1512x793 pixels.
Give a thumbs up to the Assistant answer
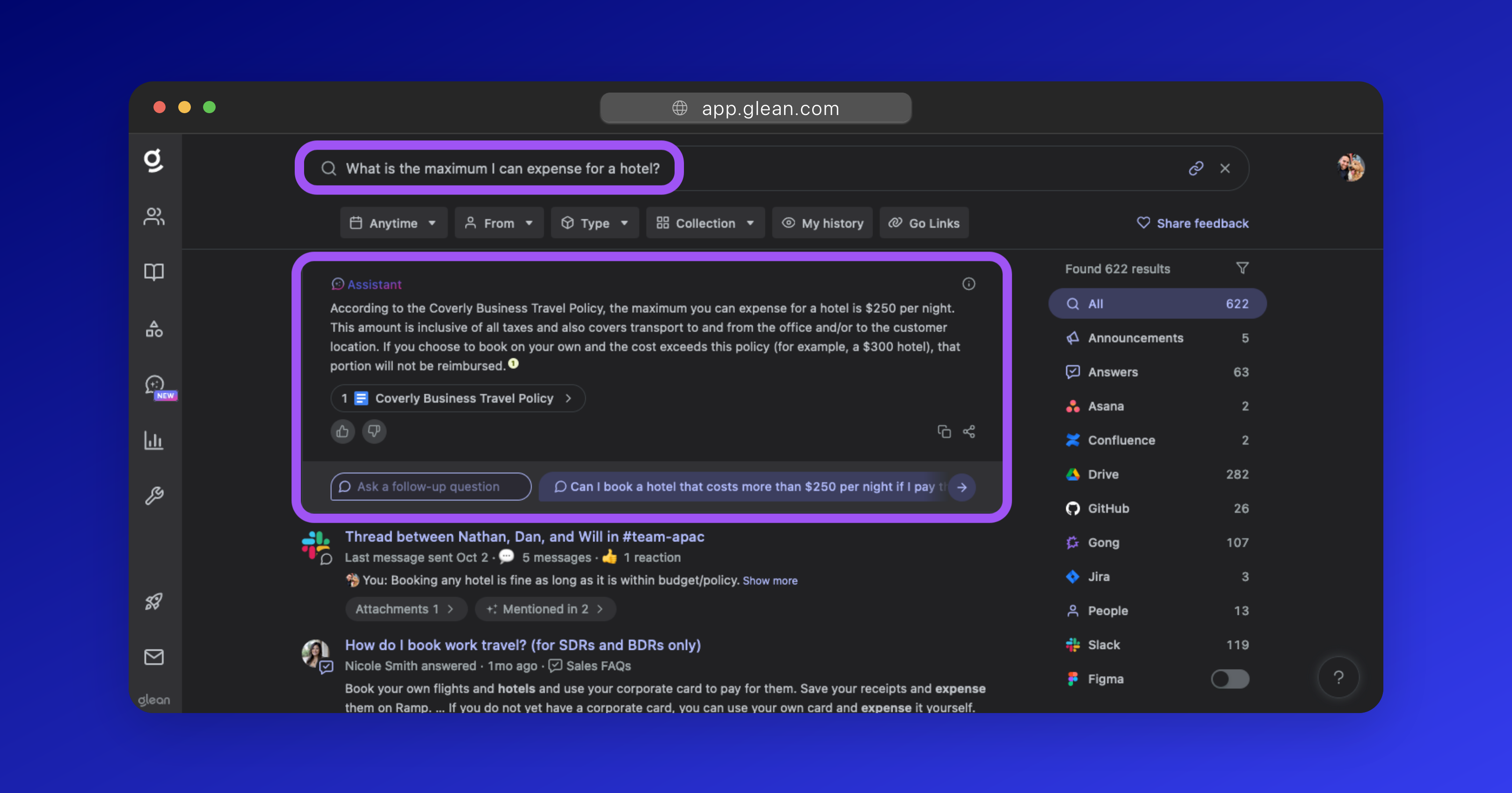pyautogui.click(x=343, y=432)
